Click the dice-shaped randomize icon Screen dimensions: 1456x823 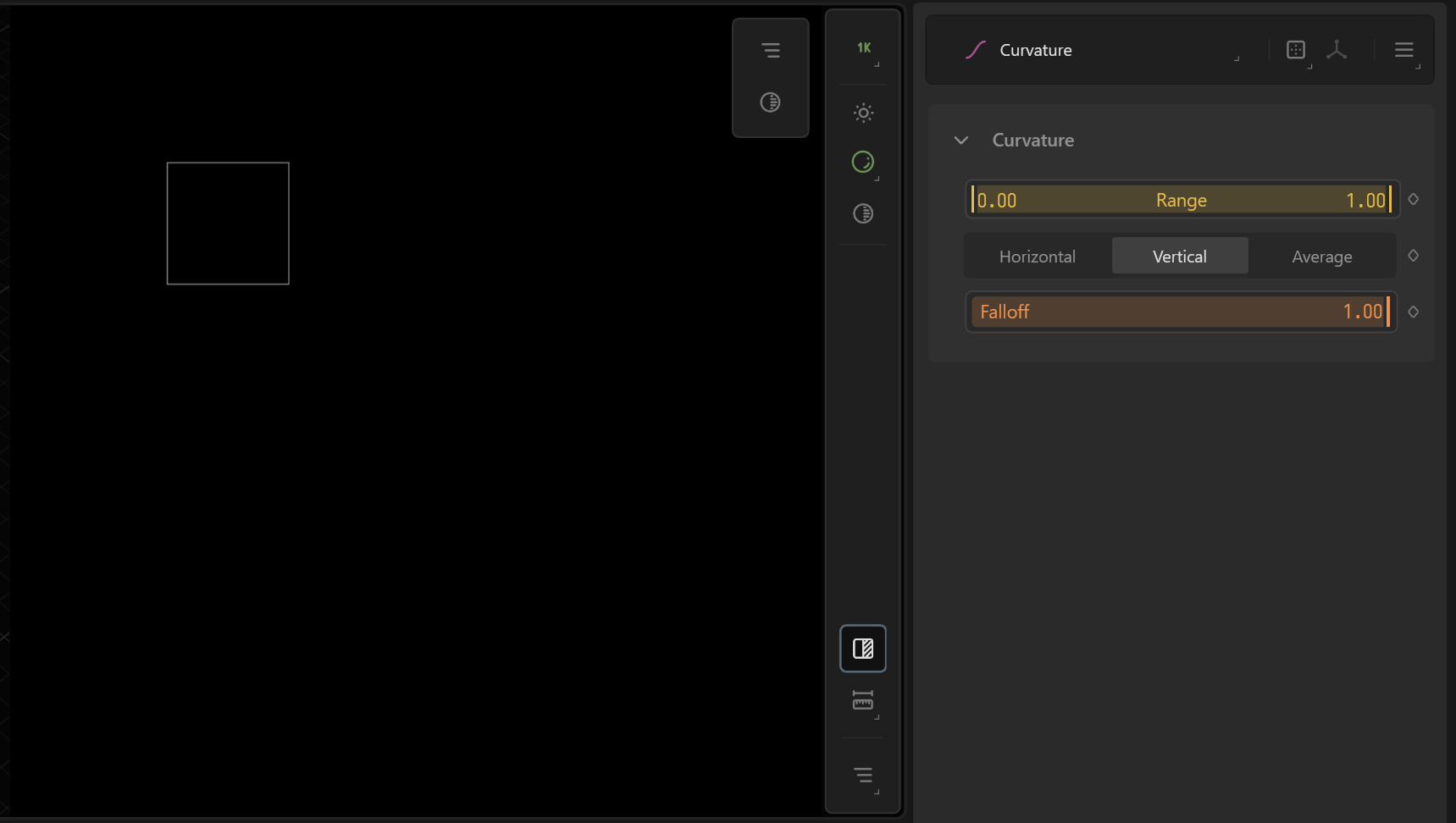point(1295,50)
